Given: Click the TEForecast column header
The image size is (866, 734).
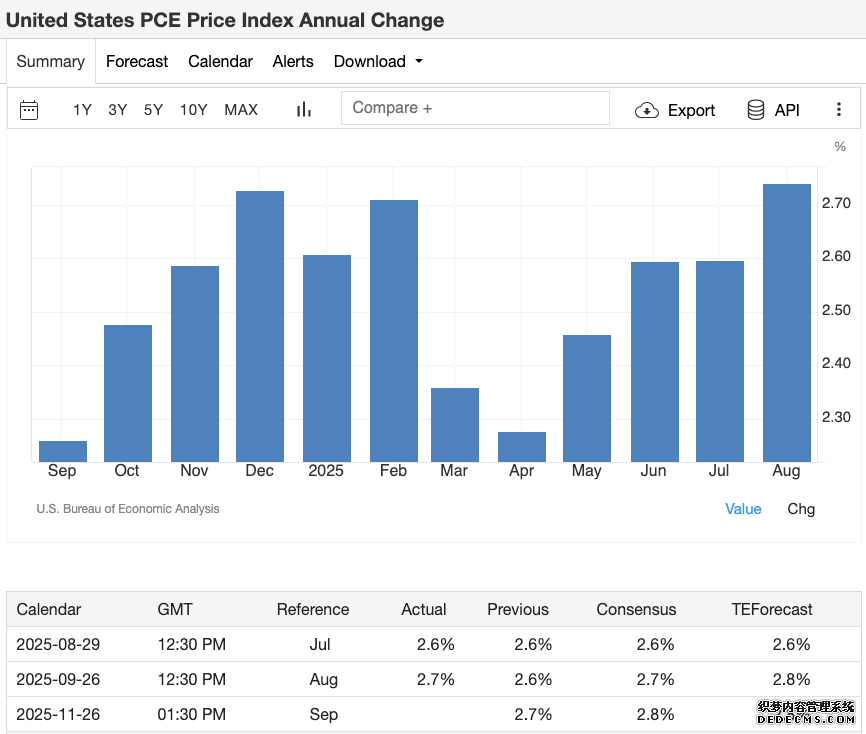Looking at the screenshot, I should pyautogui.click(x=772, y=609).
